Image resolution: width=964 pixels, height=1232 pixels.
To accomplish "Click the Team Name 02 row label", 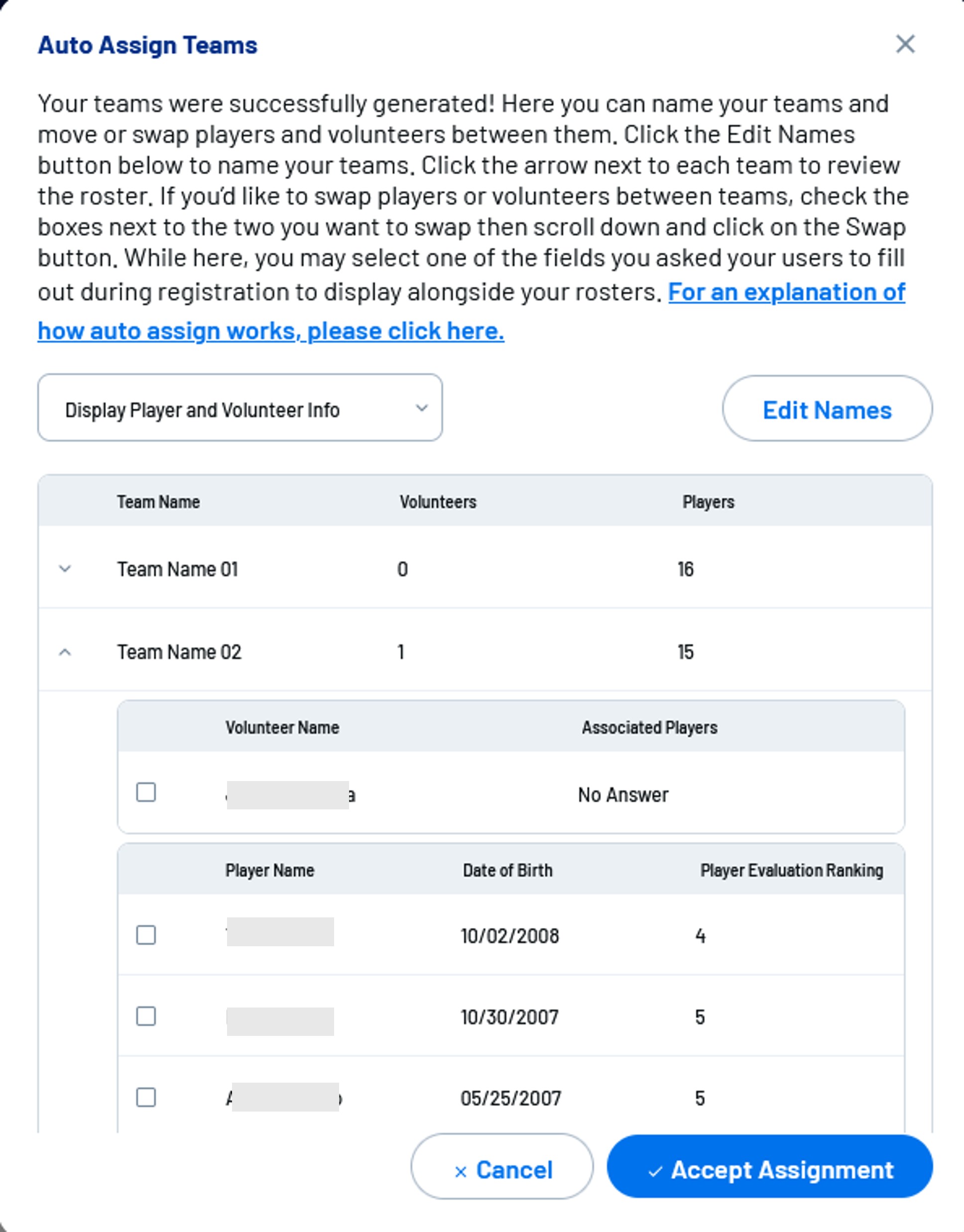I will tap(179, 652).
